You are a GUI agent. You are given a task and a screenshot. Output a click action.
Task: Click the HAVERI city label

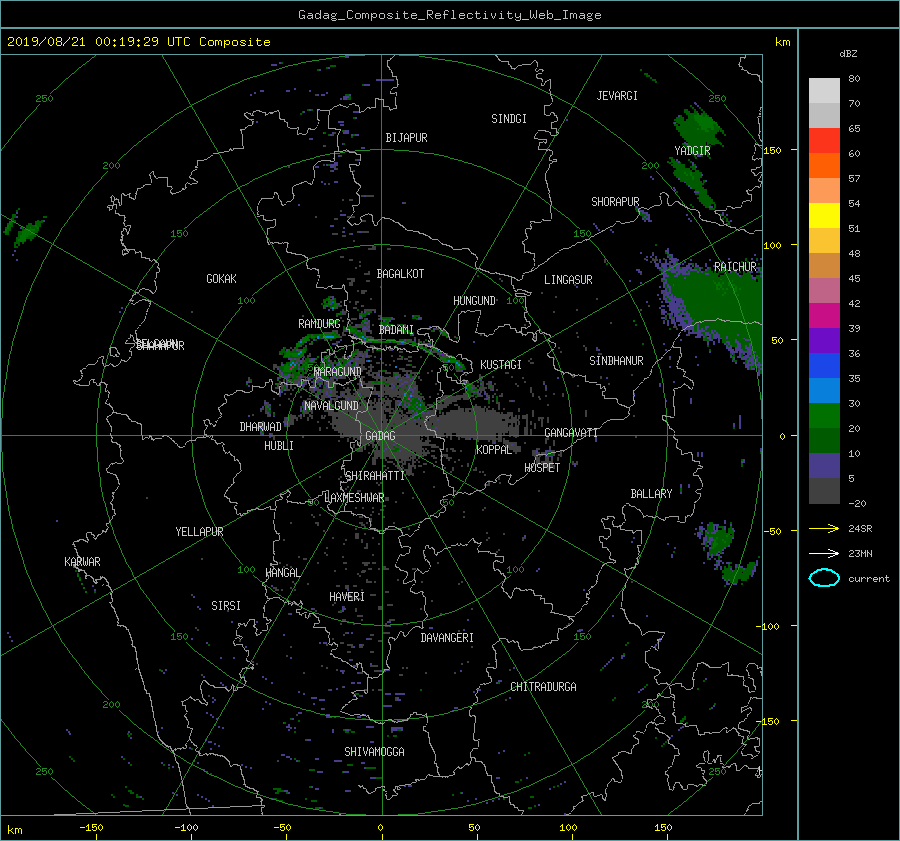(347, 597)
